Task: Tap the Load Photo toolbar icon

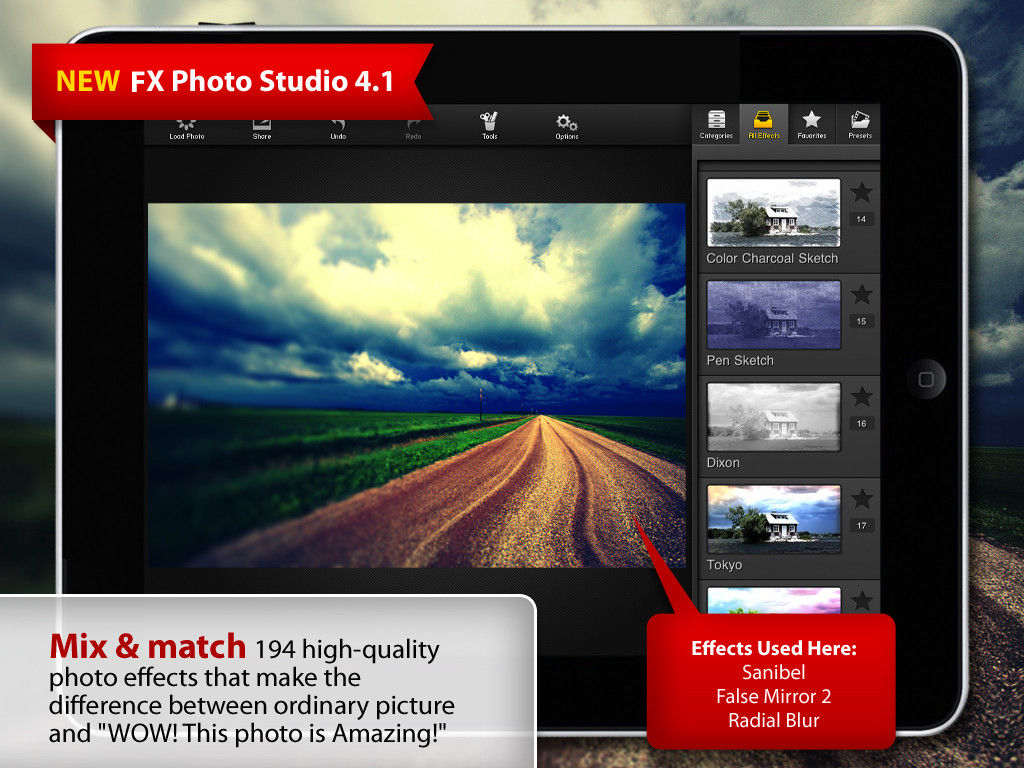Action: 187,129
